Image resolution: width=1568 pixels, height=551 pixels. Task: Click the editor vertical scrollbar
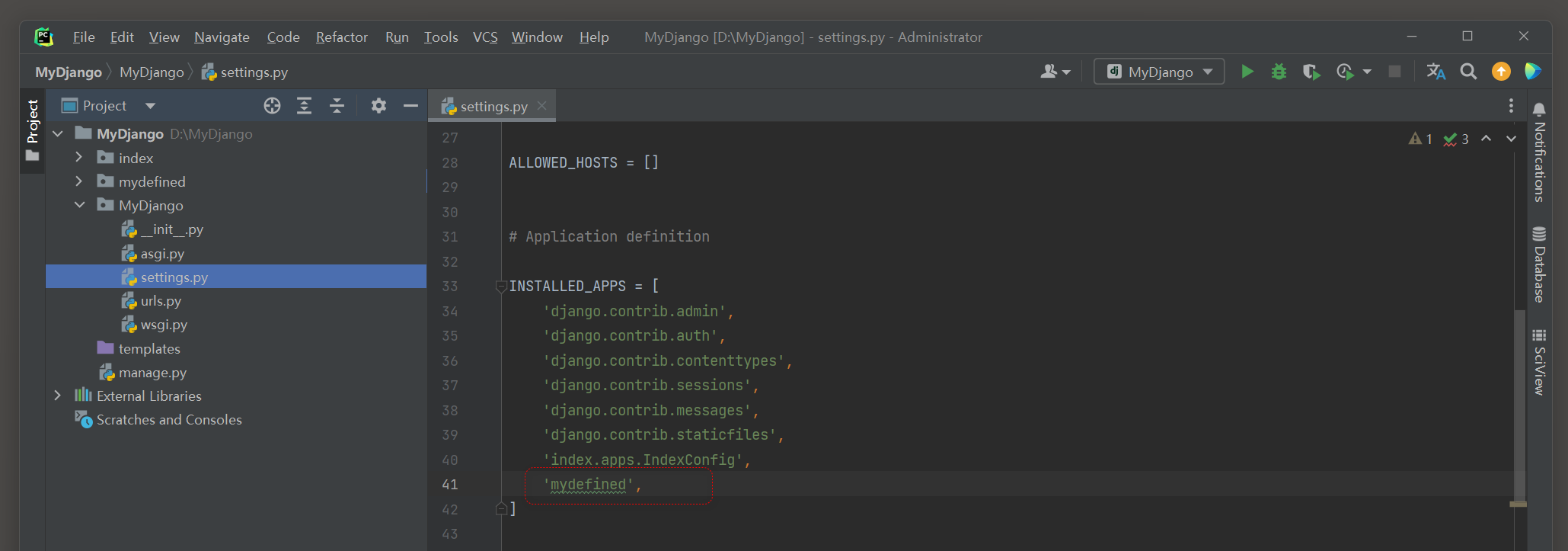tap(1519, 404)
